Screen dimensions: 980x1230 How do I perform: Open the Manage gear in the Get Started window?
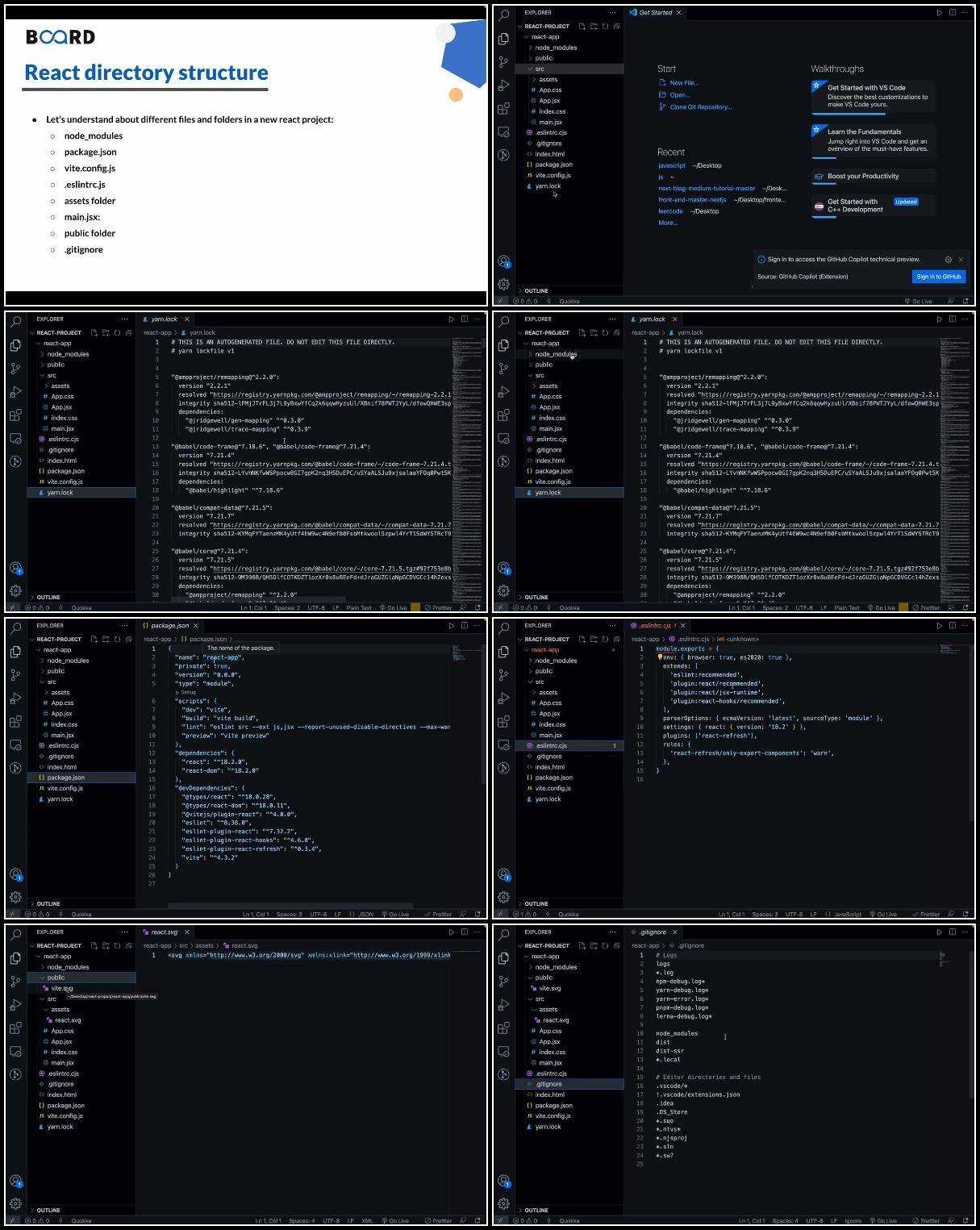pyautogui.click(x=503, y=284)
